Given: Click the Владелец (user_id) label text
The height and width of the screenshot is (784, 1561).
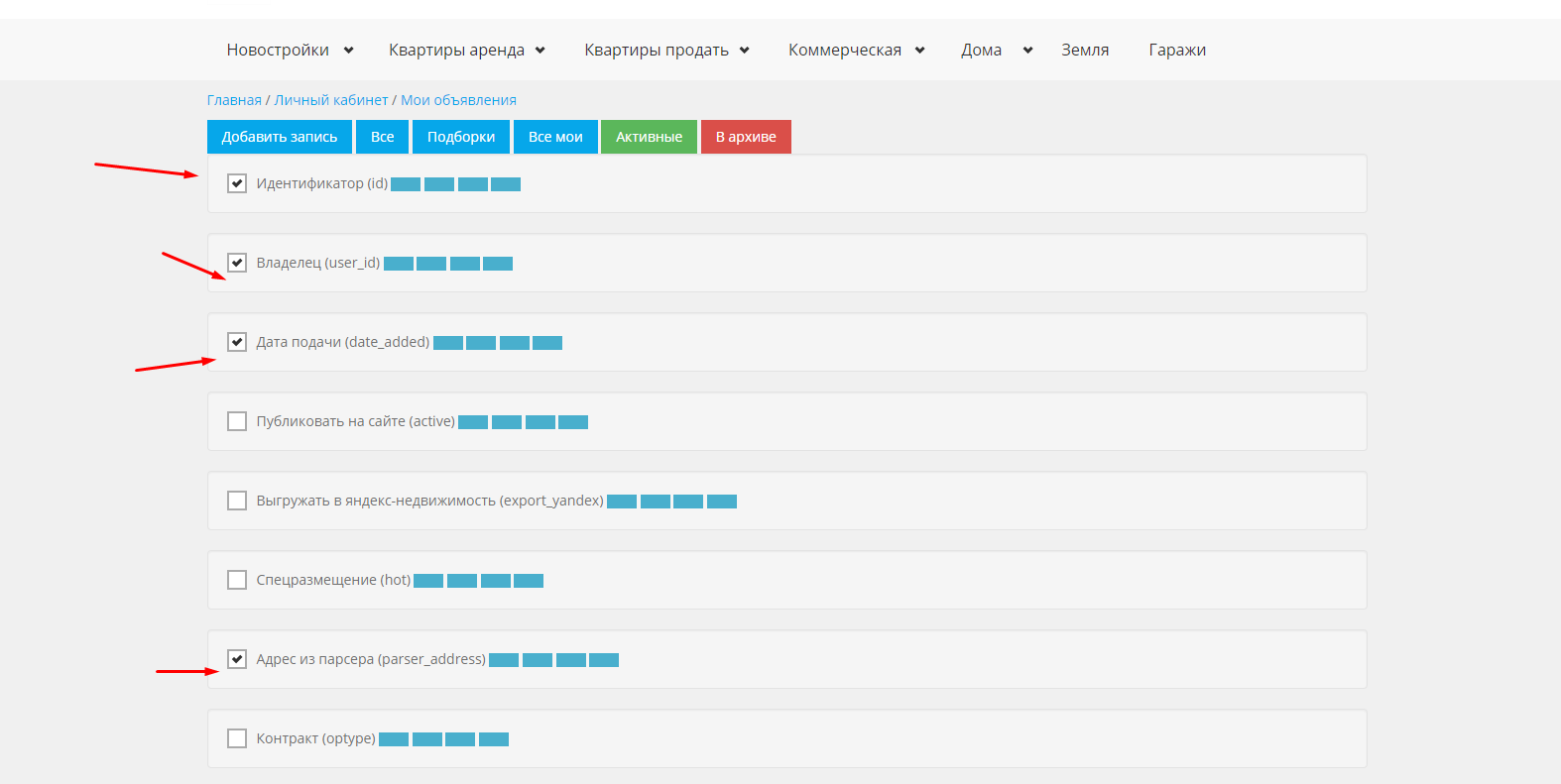Looking at the screenshot, I should click(x=318, y=263).
